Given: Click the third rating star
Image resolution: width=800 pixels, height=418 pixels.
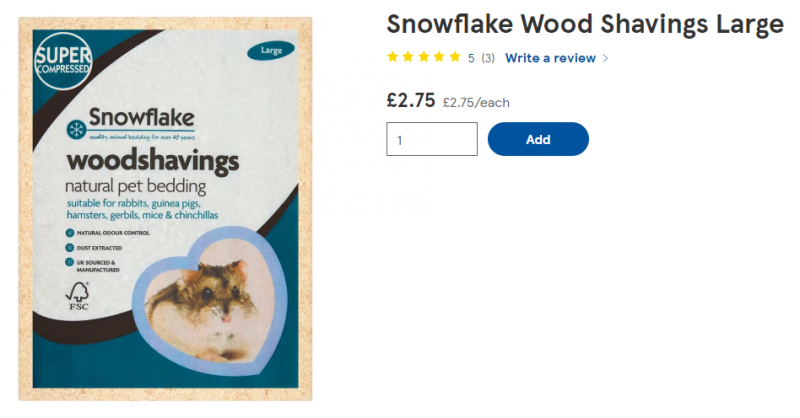Looking at the screenshot, I should (424, 57).
